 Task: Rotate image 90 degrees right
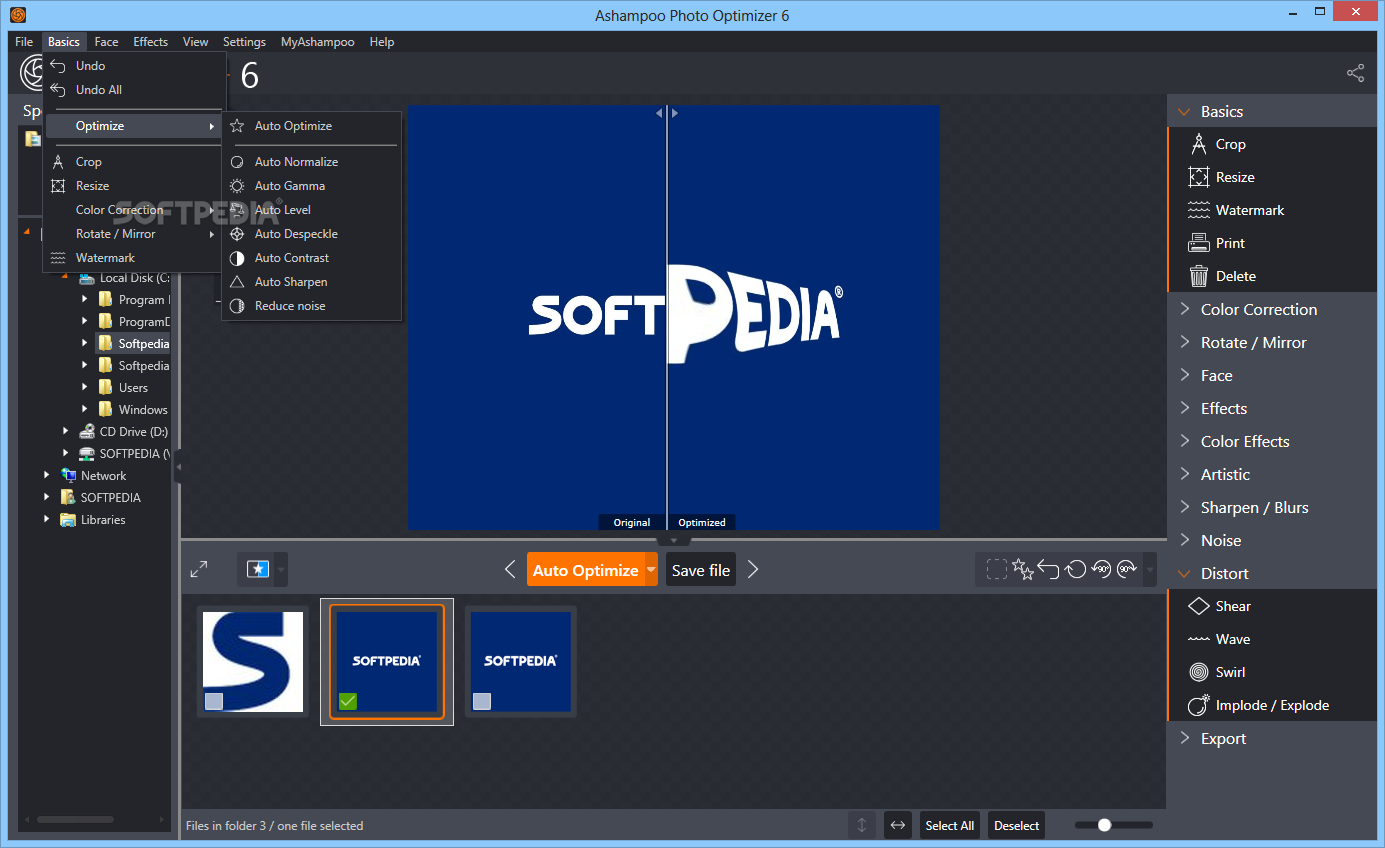pos(1127,569)
